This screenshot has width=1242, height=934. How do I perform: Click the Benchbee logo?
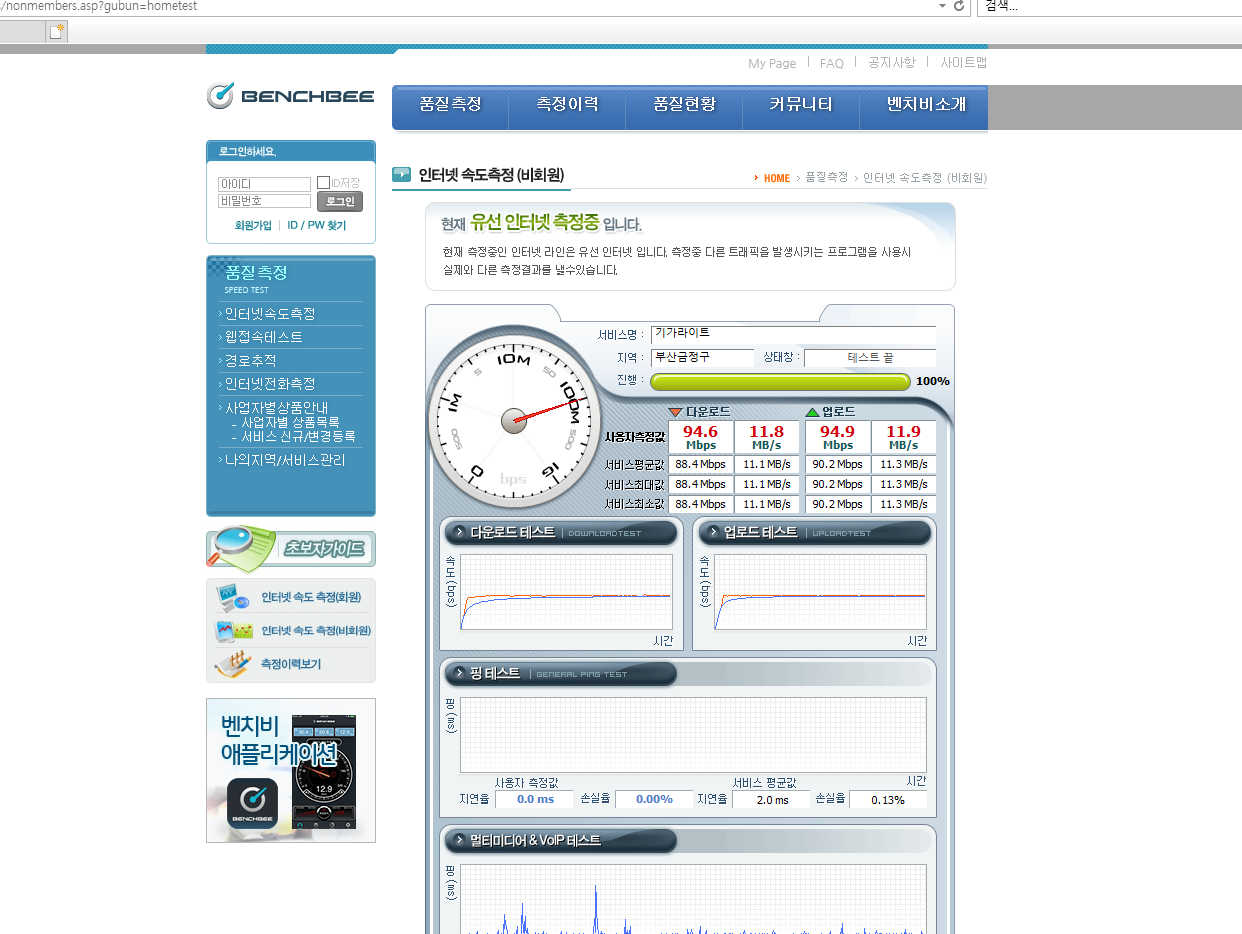click(290, 96)
